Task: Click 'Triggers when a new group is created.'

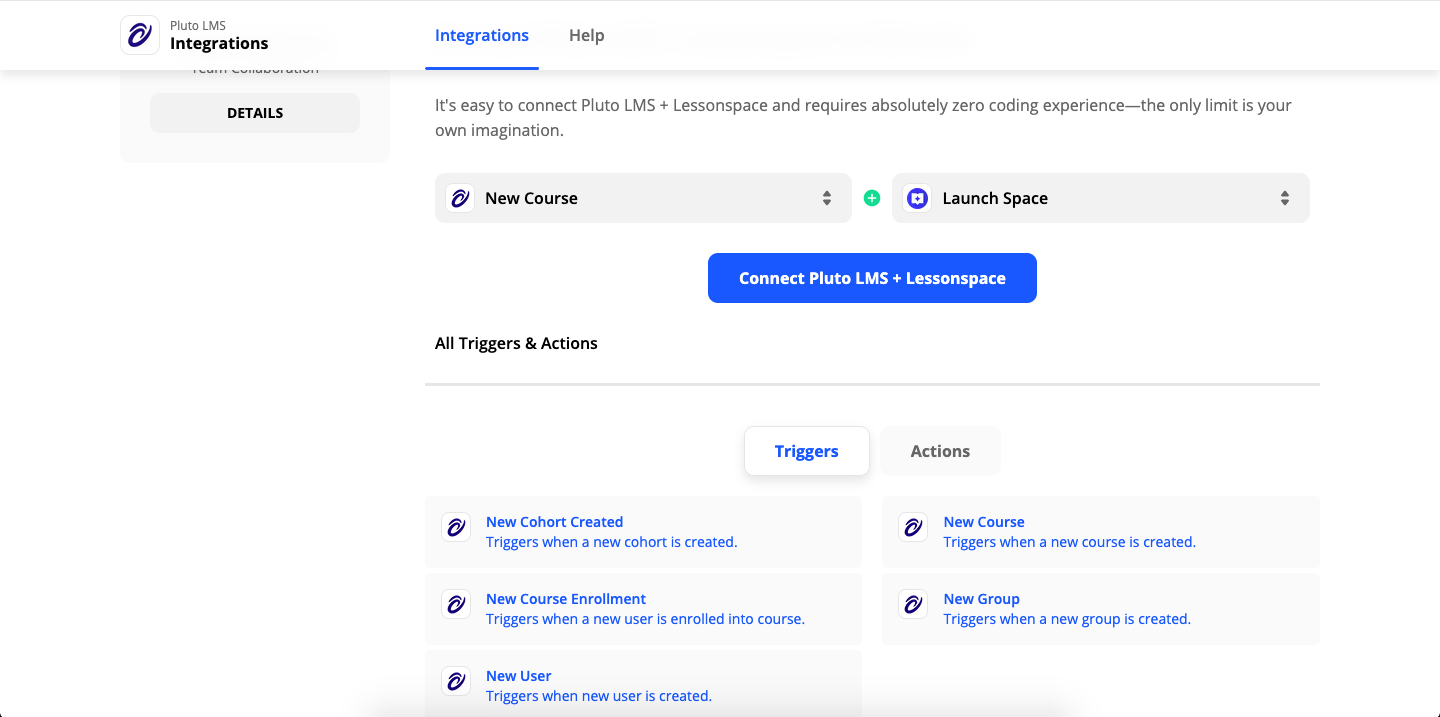Action: [1067, 619]
